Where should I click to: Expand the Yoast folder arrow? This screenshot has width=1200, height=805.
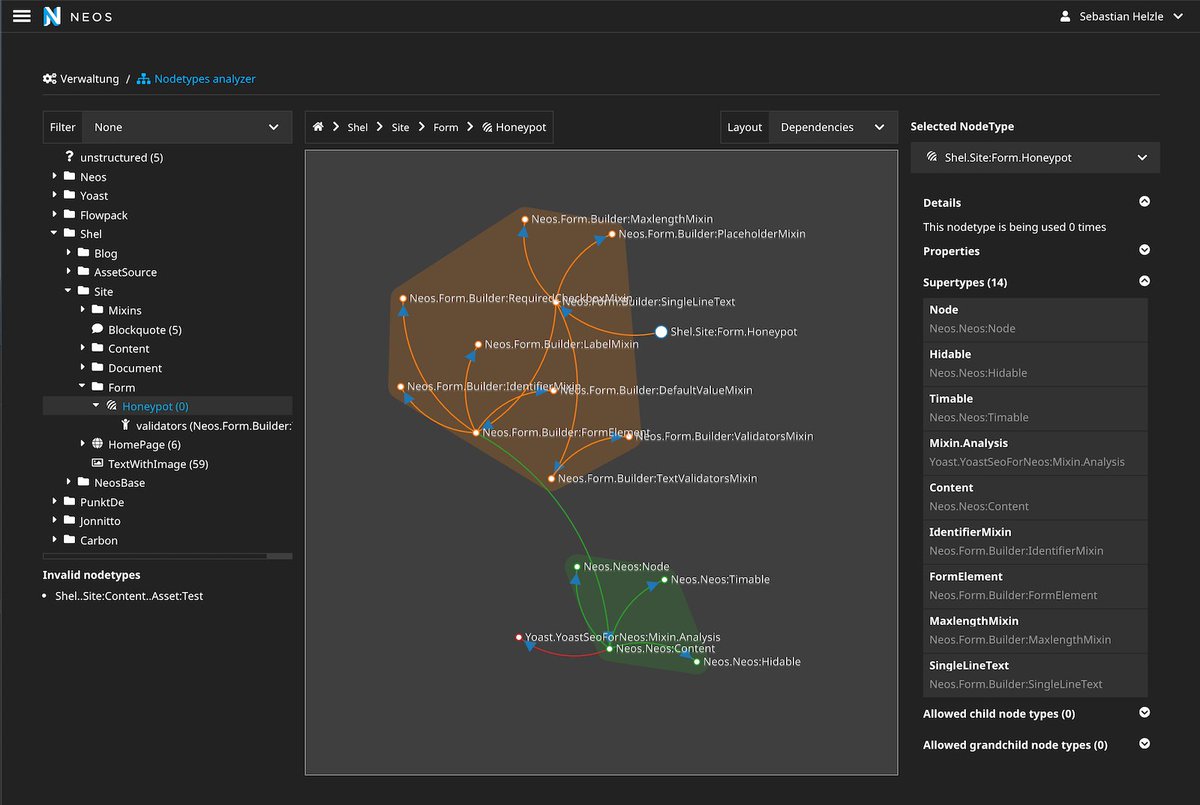55,196
